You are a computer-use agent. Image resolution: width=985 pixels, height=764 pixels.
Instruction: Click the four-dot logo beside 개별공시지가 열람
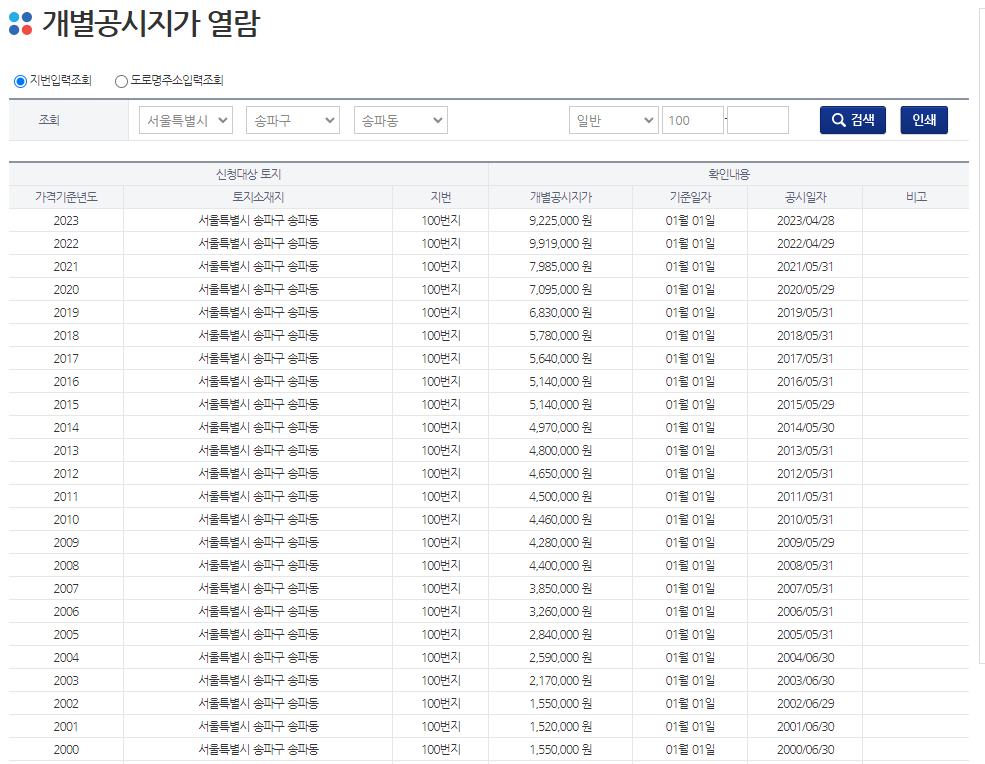[x=21, y=24]
